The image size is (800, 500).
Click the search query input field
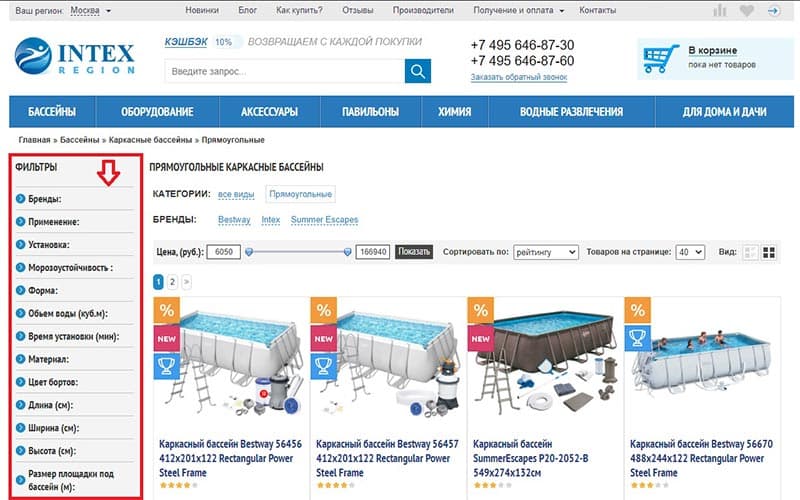pos(284,71)
